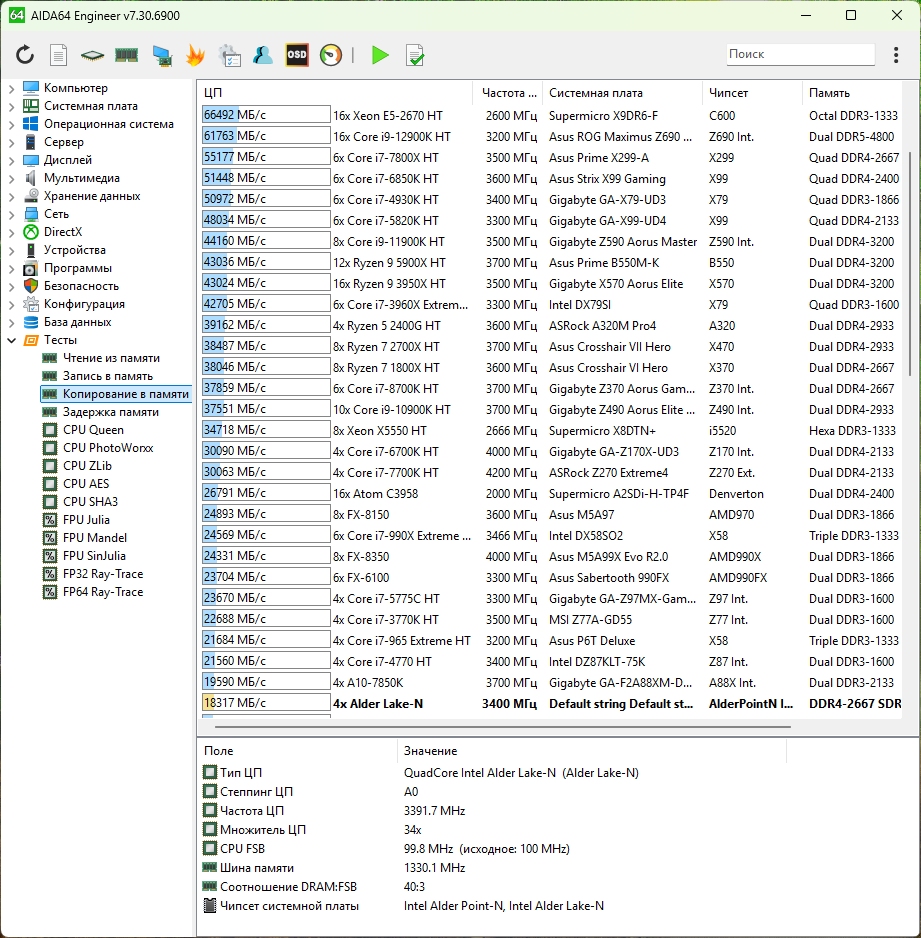Viewport: 921px width, 938px height.
Task: Sort by Память column header
Action: 829,93
